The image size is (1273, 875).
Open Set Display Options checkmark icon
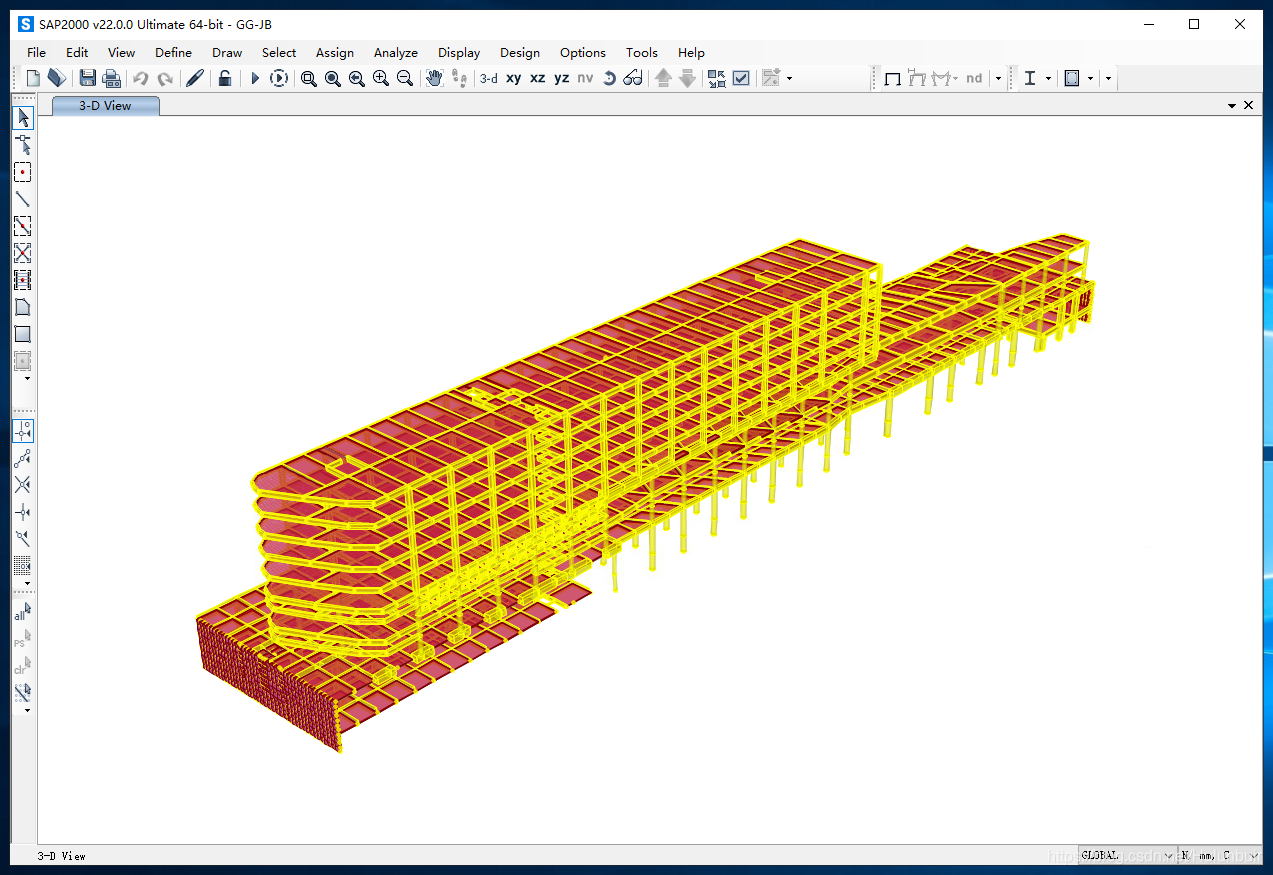tap(741, 78)
